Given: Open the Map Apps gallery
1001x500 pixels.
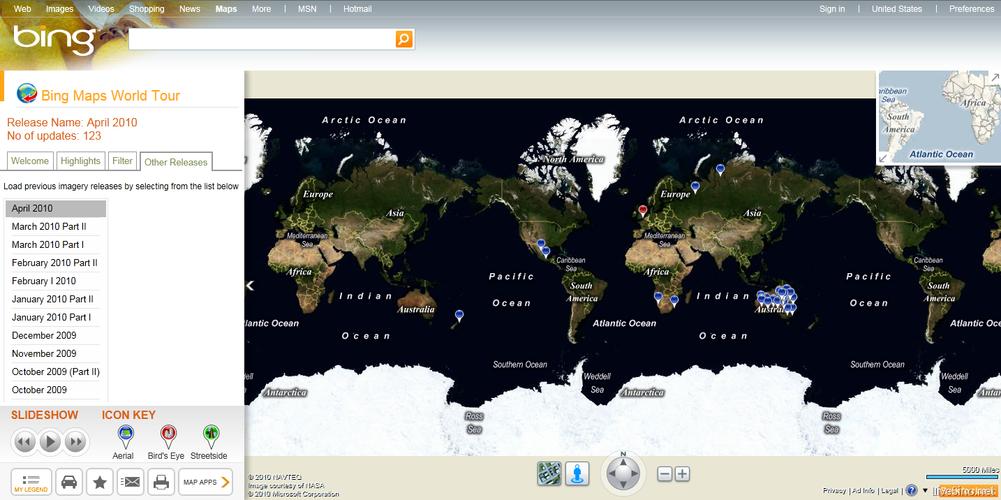Looking at the screenshot, I should click(x=206, y=482).
